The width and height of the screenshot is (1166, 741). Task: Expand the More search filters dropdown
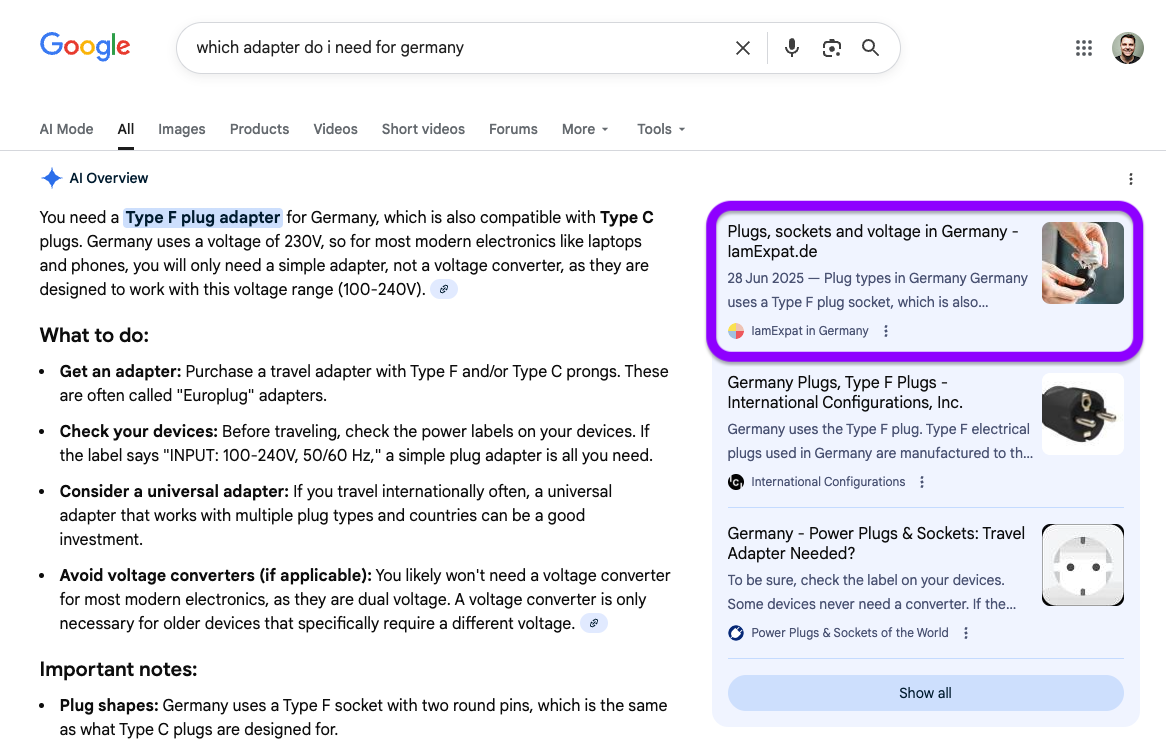click(585, 129)
